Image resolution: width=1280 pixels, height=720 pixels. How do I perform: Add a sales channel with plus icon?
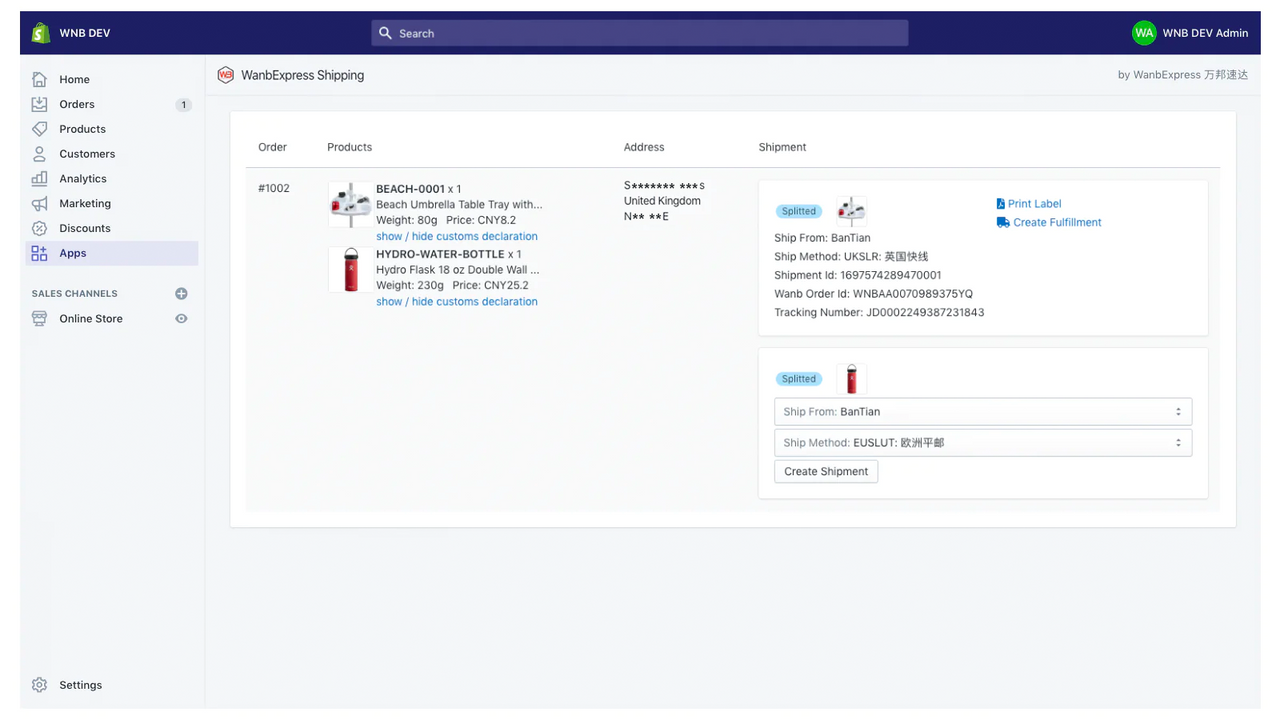coord(181,293)
